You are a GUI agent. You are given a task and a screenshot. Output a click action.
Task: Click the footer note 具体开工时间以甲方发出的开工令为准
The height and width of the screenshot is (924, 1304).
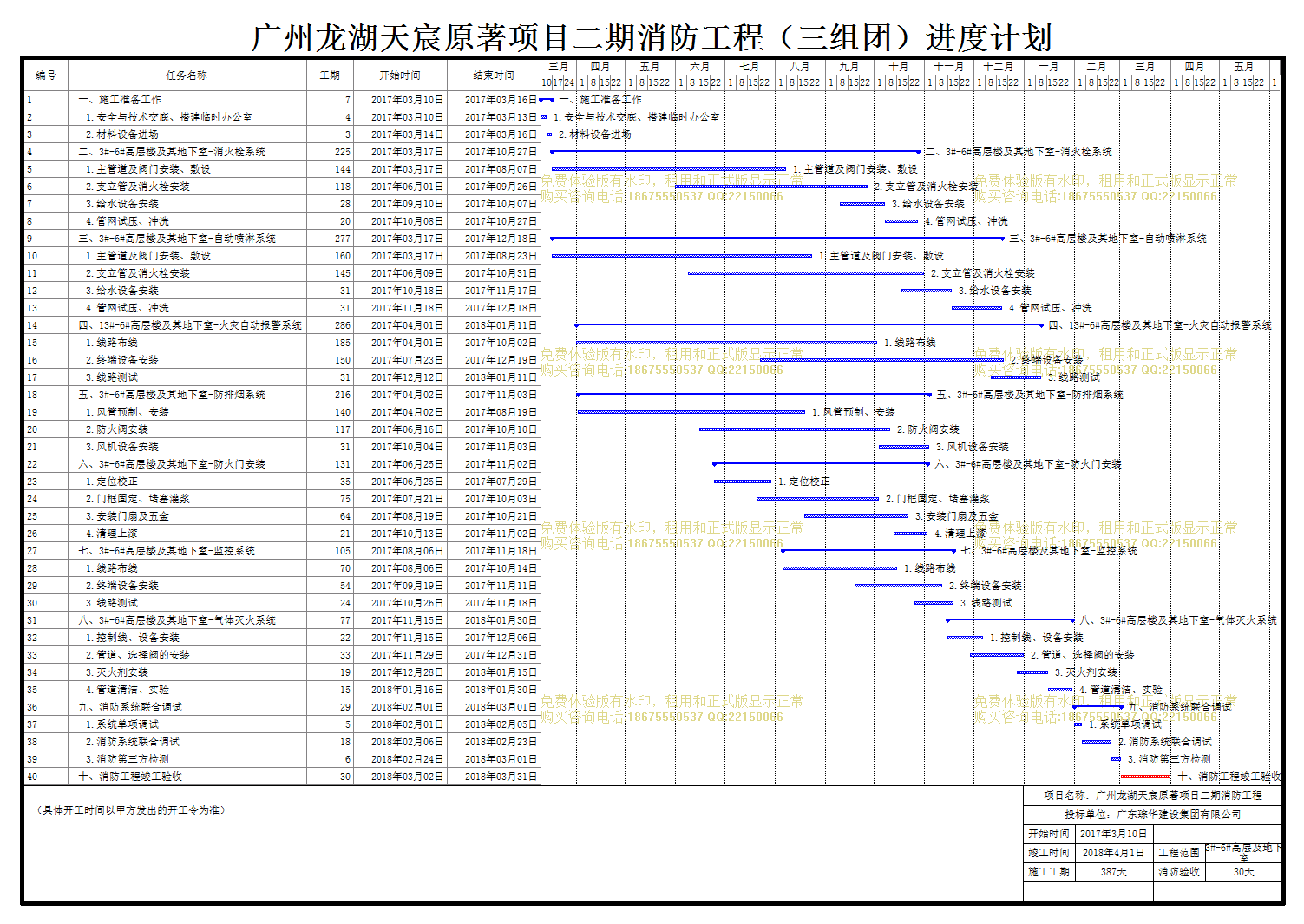point(131,810)
